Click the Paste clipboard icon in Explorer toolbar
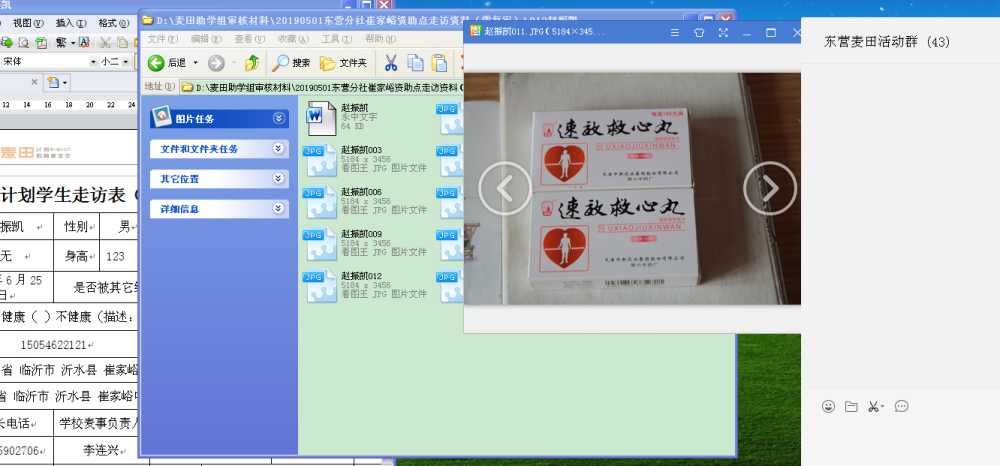 pyautogui.click(x=439, y=62)
